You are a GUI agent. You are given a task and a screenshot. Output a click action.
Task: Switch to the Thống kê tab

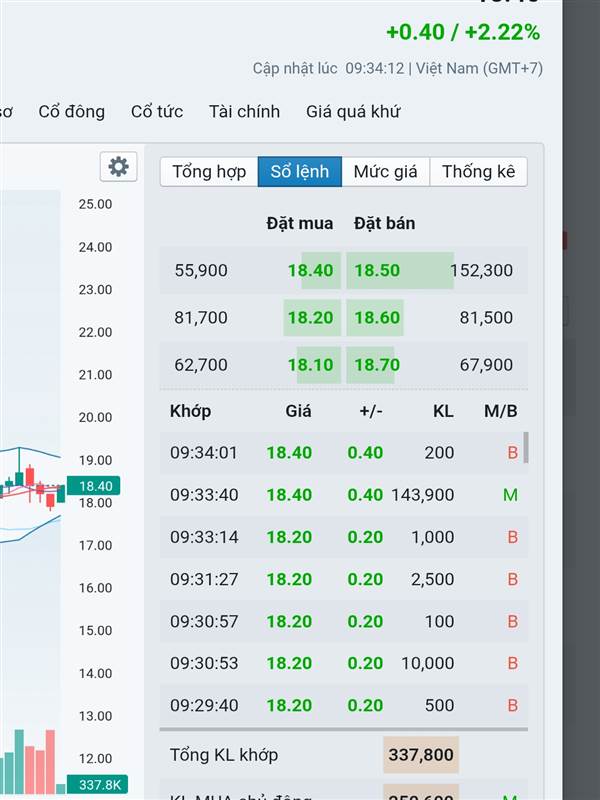pos(478,171)
